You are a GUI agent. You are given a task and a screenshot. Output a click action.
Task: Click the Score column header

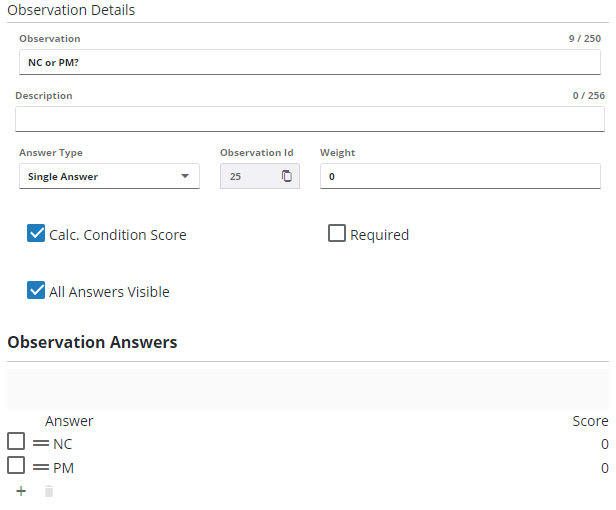click(589, 421)
